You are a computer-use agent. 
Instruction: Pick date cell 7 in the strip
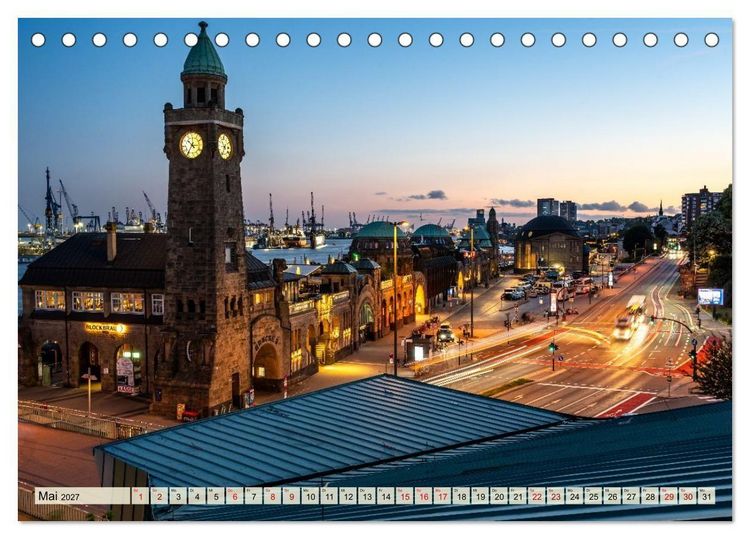click(254, 496)
